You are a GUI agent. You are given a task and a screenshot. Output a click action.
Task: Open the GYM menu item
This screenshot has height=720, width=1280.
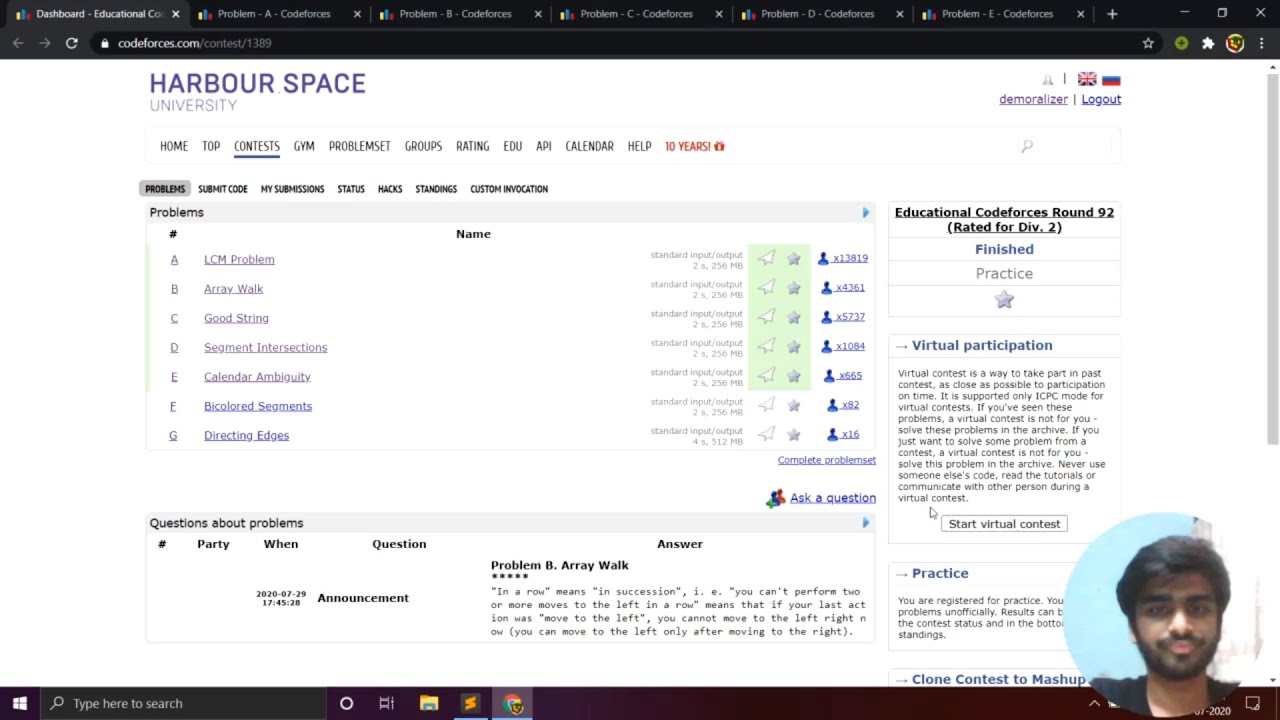coord(304,146)
